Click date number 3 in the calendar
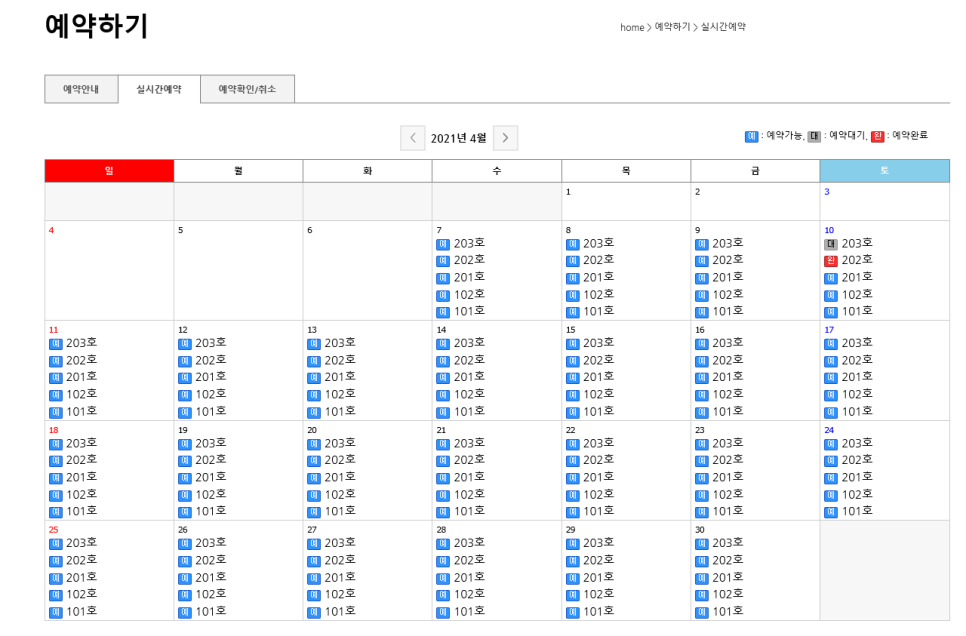966x636 pixels. click(827, 192)
